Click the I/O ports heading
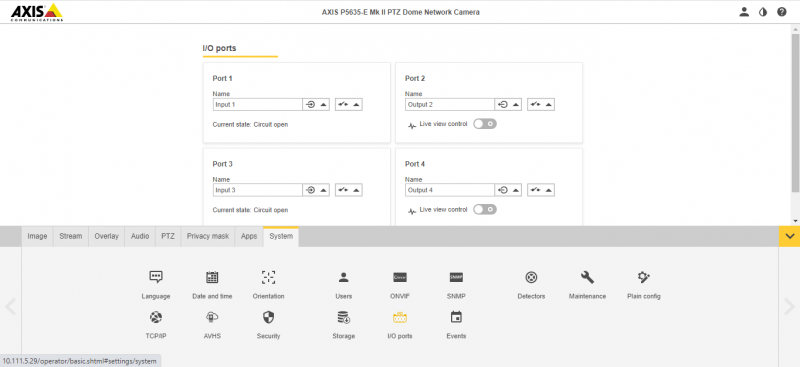This screenshot has width=800, height=367. [x=219, y=48]
